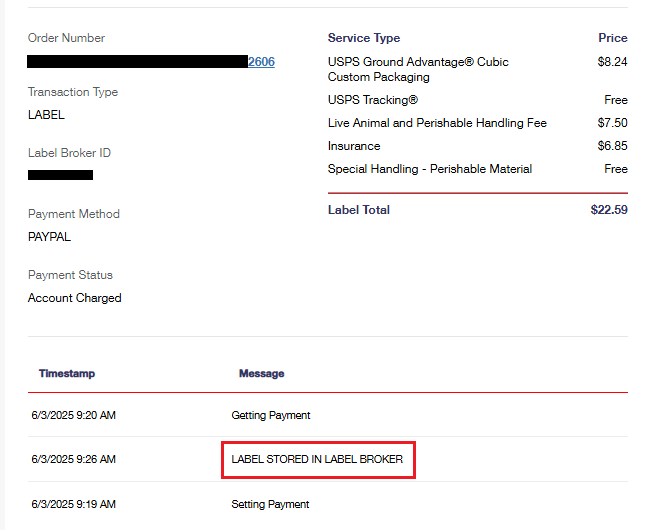Click the Price column header
Image resolution: width=667 pixels, height=530 pixels.
(612, 38)
